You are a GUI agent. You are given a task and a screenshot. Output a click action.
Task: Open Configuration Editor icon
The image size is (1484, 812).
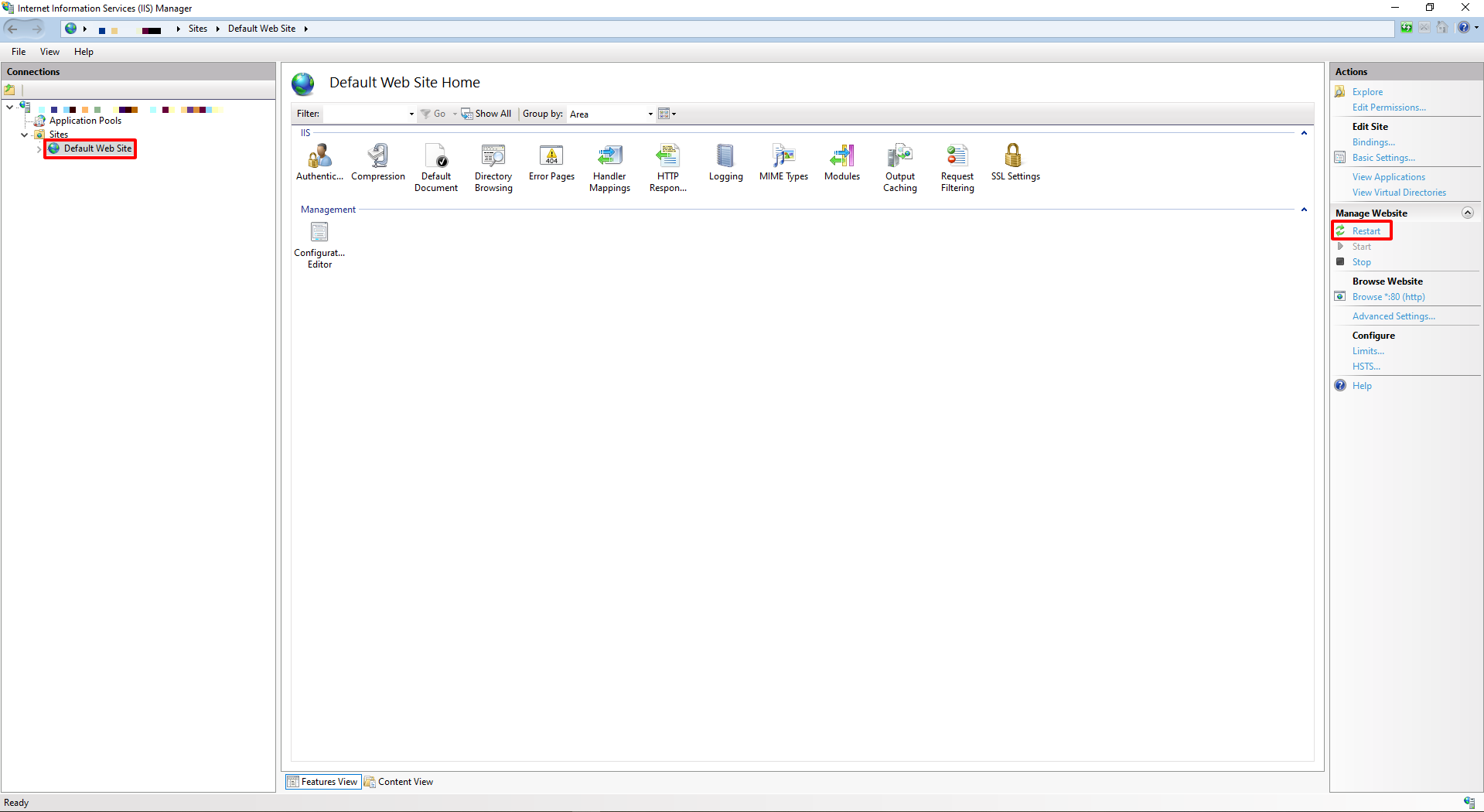point(319,244)
